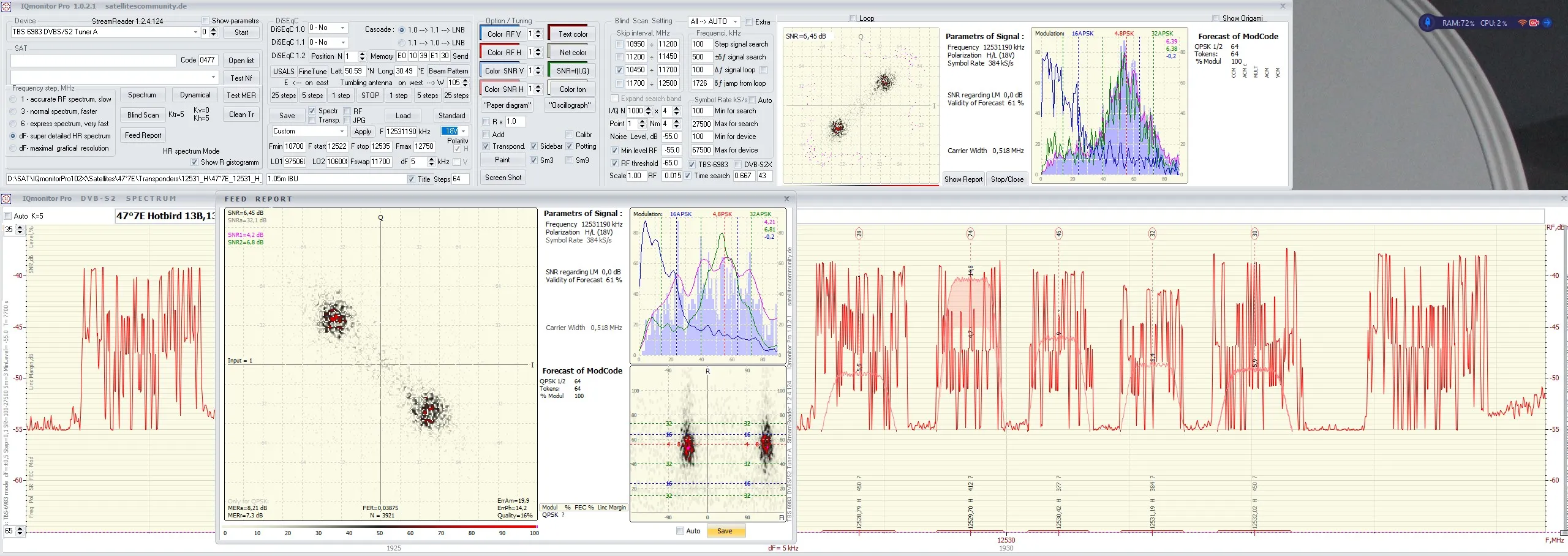
Task: Click the frequency F 12531190 kHz input field
Action: pyautogui.click(x=409, y=131)
